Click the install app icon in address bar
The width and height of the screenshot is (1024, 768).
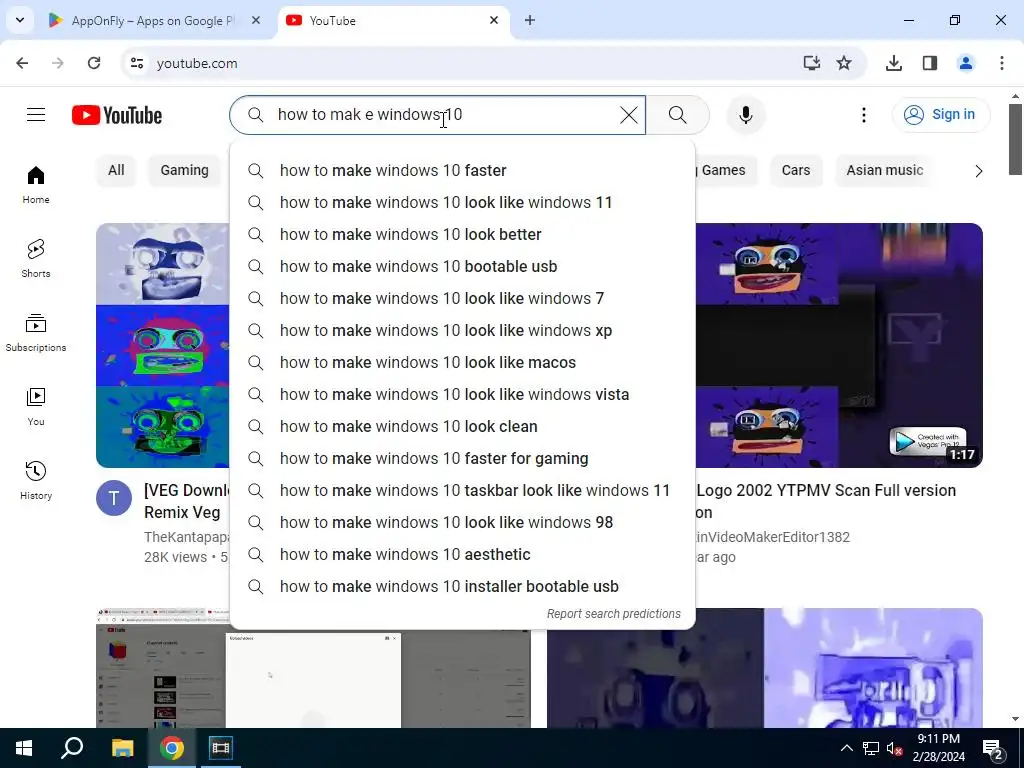click(x=811, y=63)
